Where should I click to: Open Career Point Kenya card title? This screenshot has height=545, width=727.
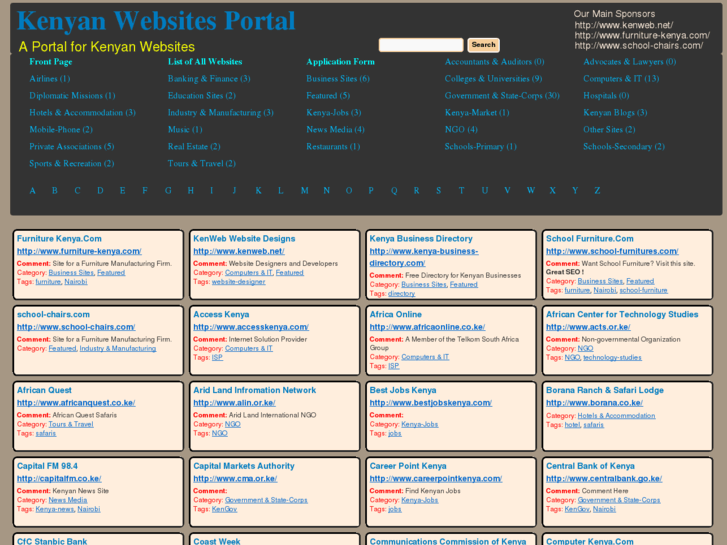pos(408,466)
